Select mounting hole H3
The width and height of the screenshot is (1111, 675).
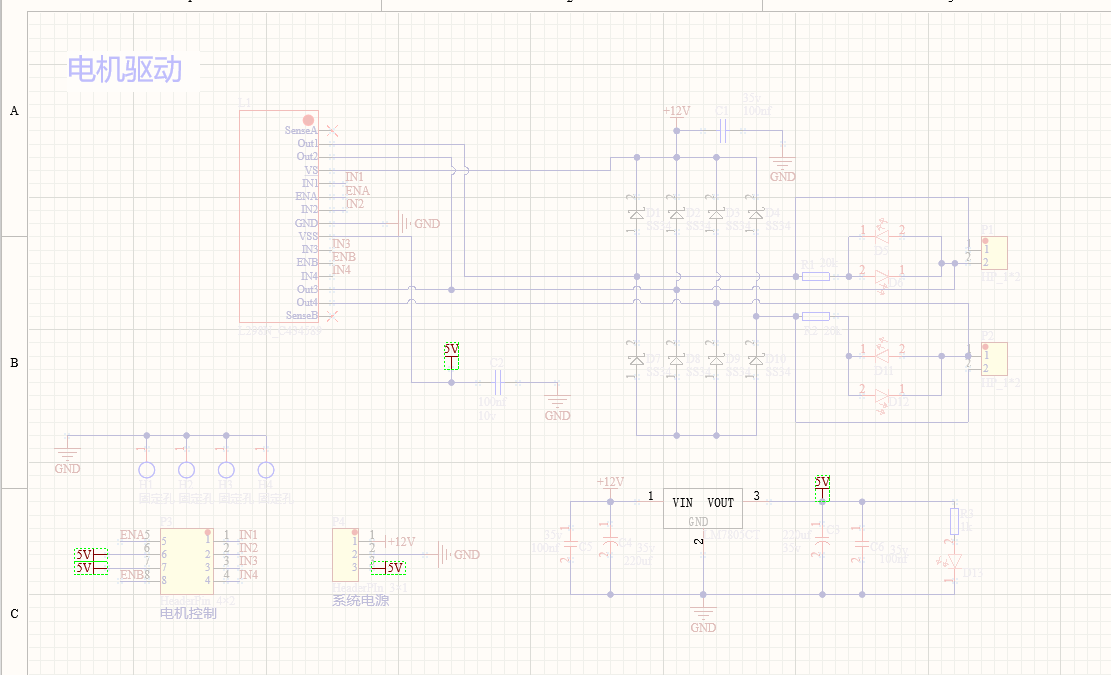pos(226,470)
